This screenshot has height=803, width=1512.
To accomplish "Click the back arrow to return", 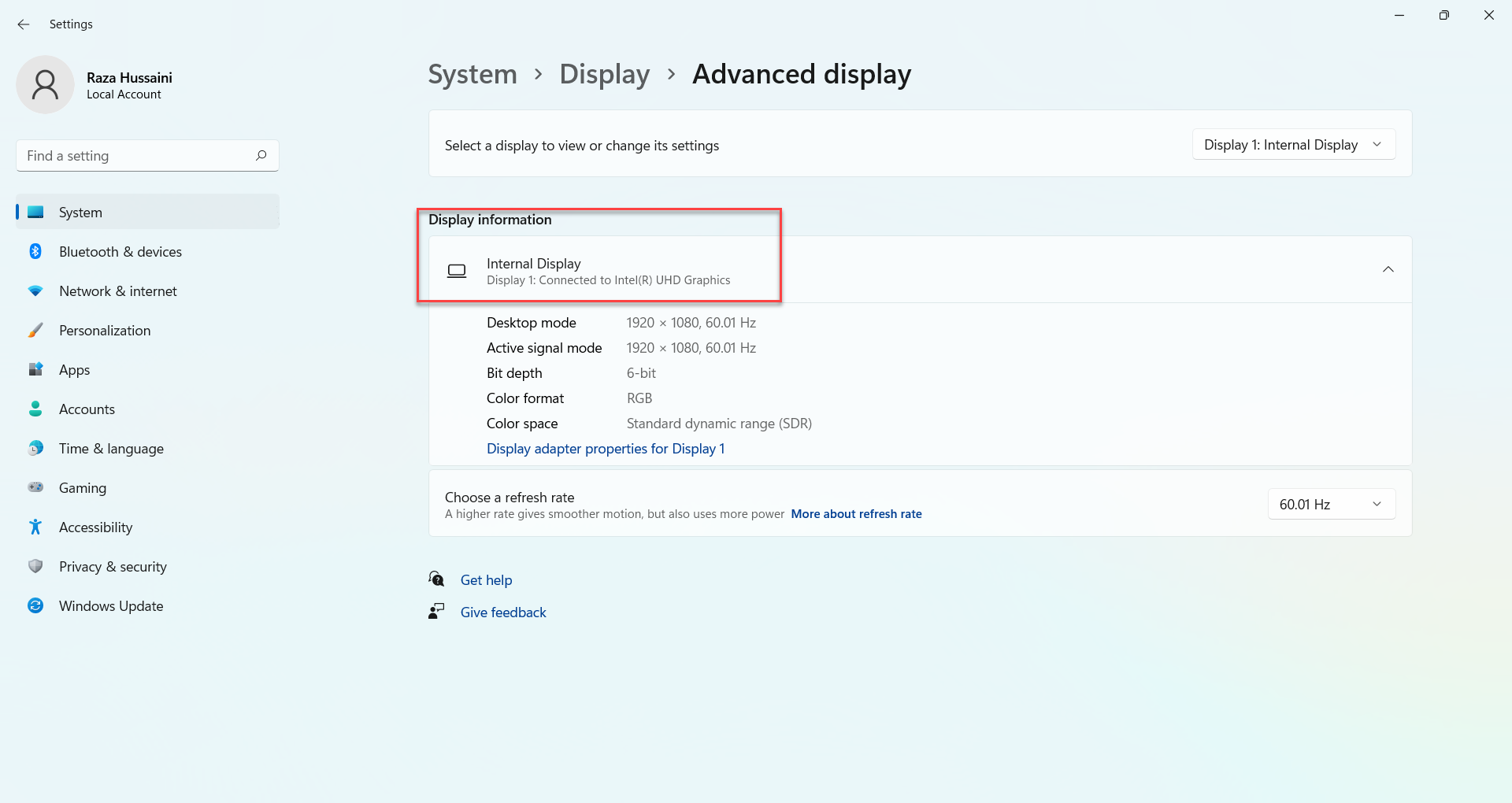I will [24, 24].
